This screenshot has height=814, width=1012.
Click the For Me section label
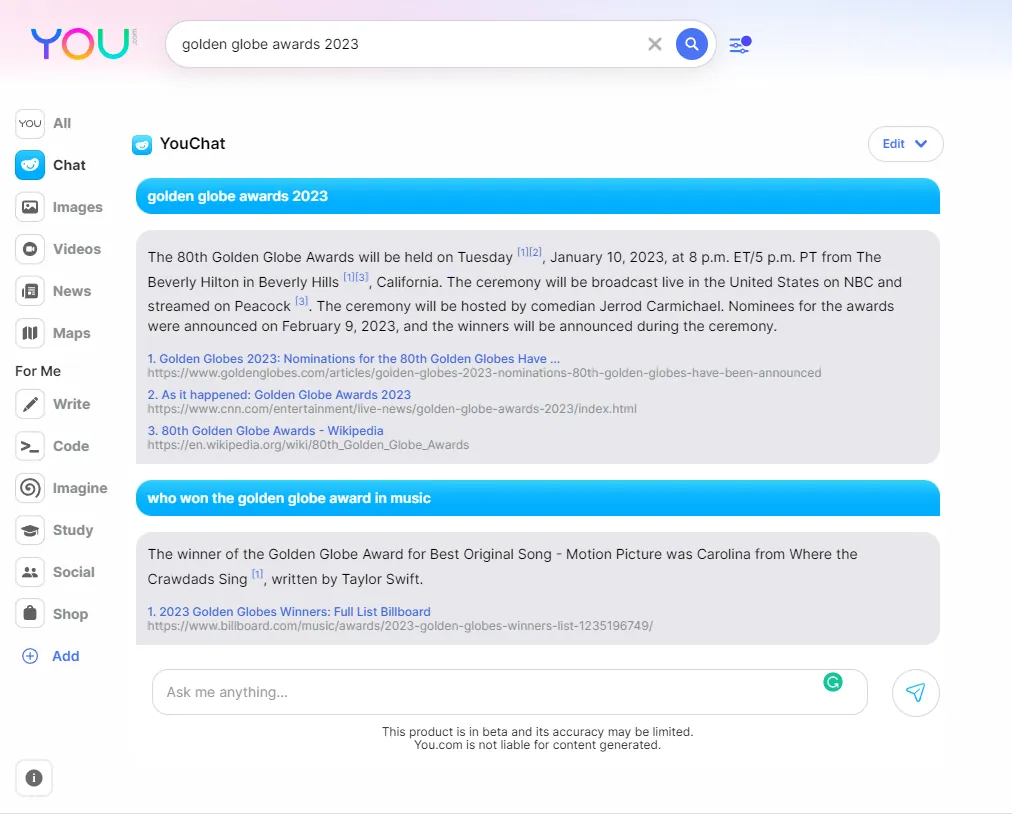click(x=38, y=371)
